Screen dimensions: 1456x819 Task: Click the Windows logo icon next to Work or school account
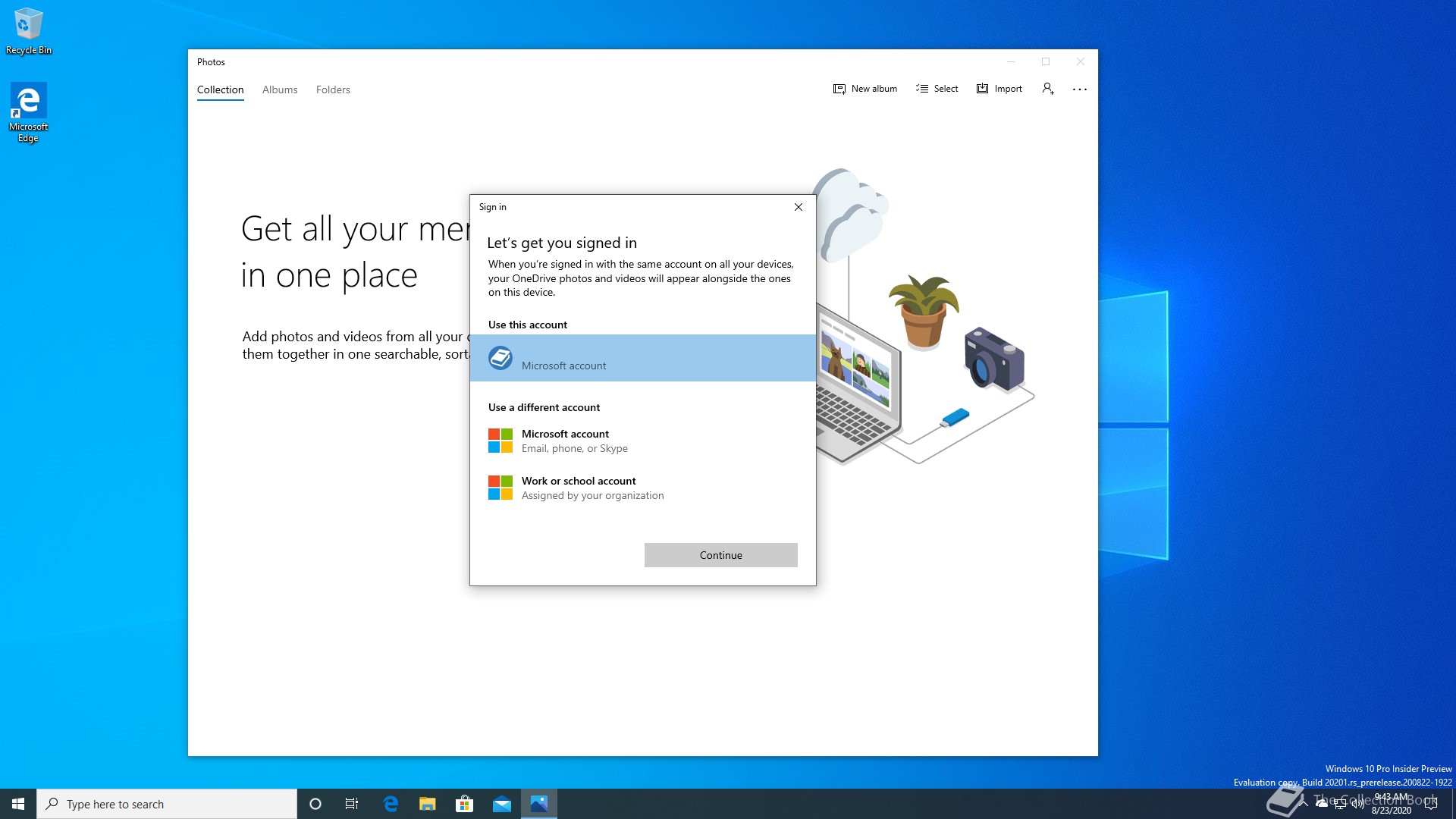pyautogui.click(x=500, y=488)
